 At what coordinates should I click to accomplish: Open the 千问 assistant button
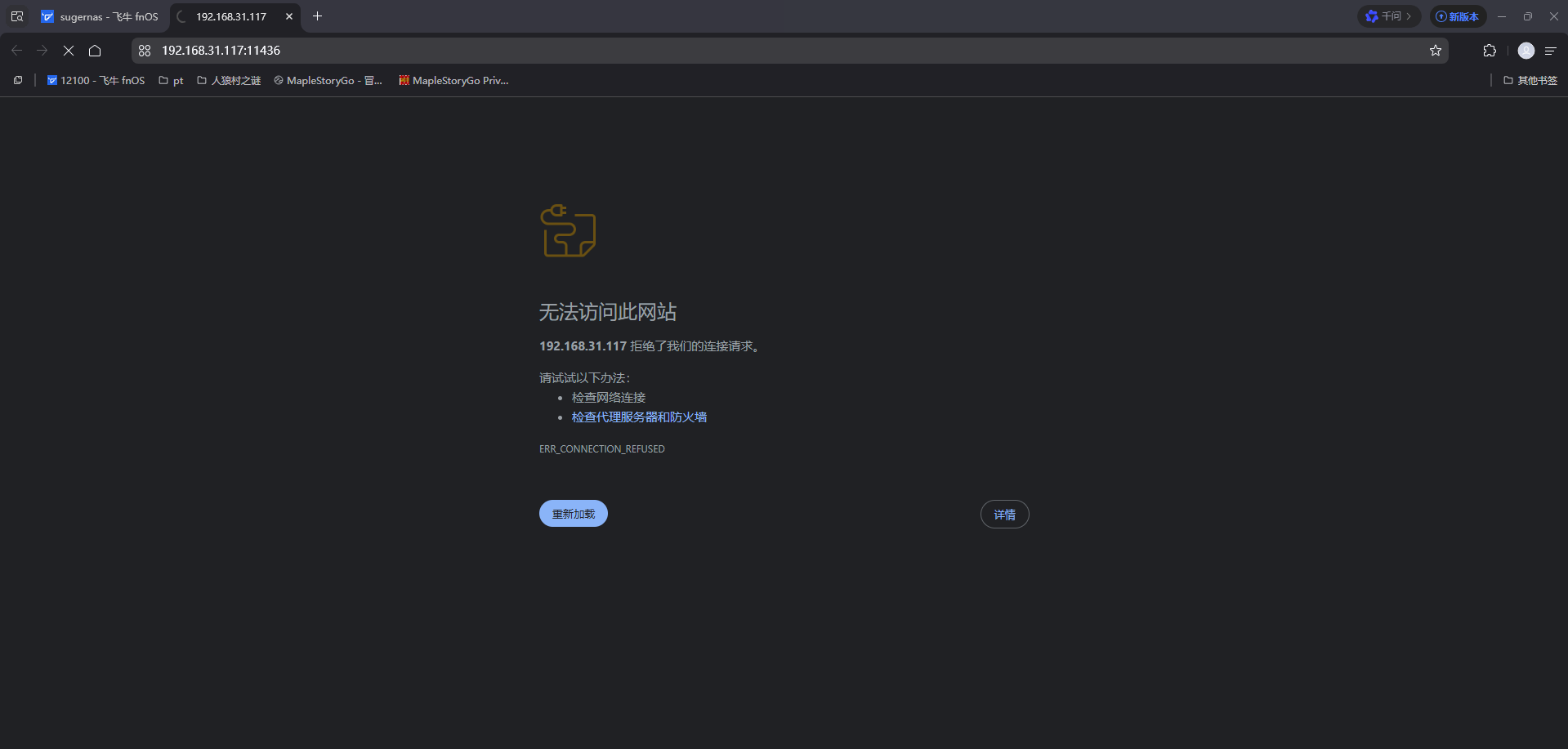[x=1389, y=16]
